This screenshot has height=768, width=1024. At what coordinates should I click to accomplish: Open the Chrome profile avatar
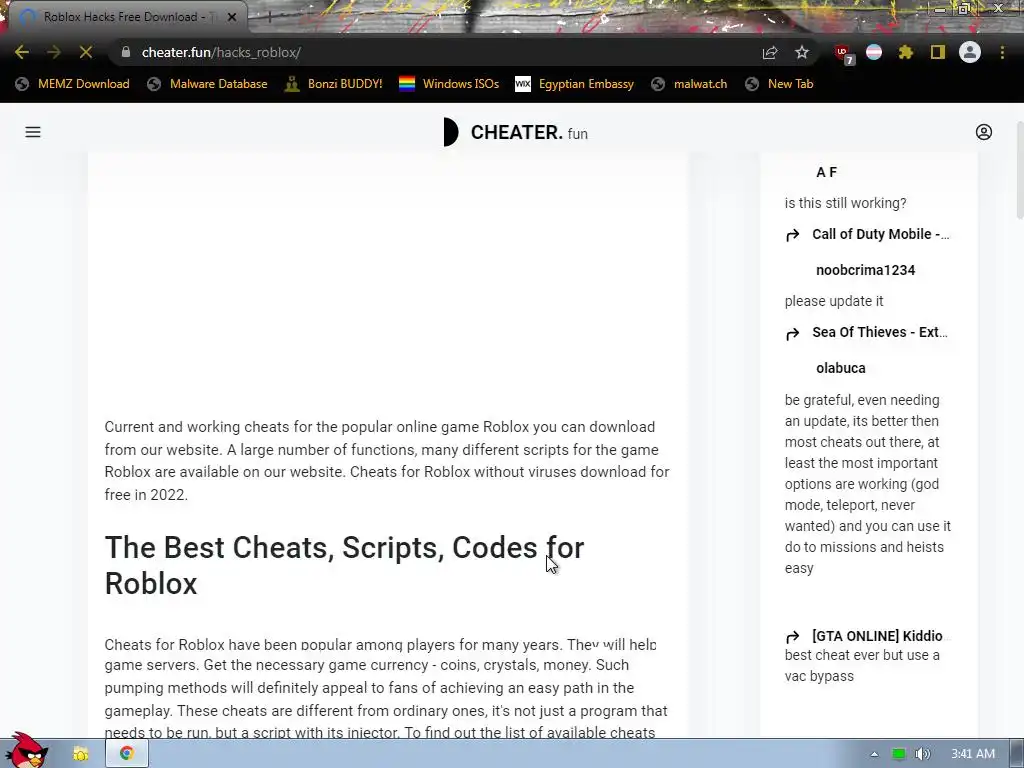[x=970, y=52]
